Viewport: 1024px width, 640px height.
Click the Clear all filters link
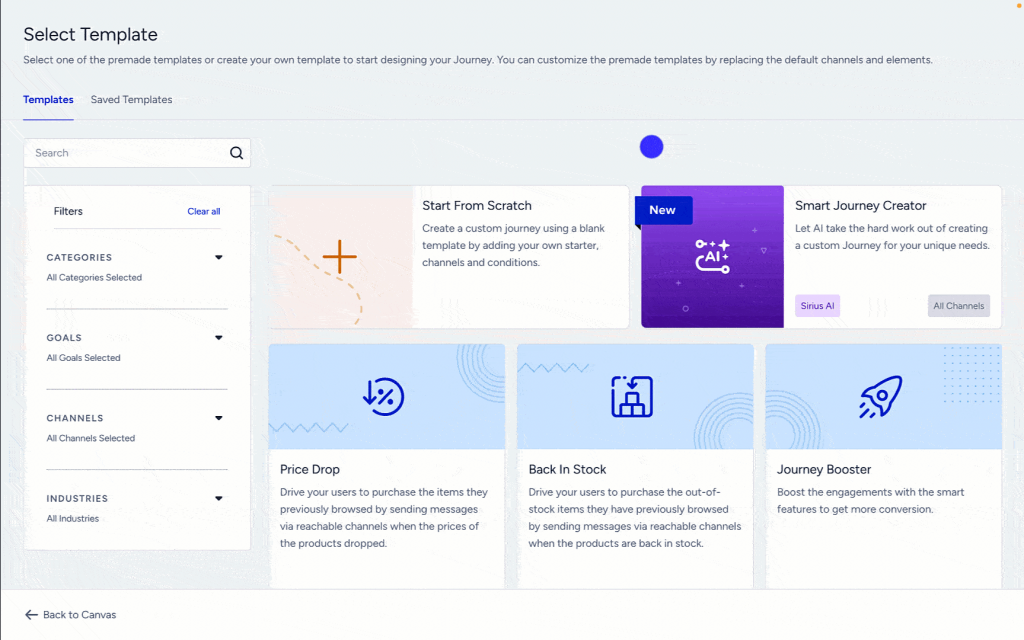tap(203, 211)
